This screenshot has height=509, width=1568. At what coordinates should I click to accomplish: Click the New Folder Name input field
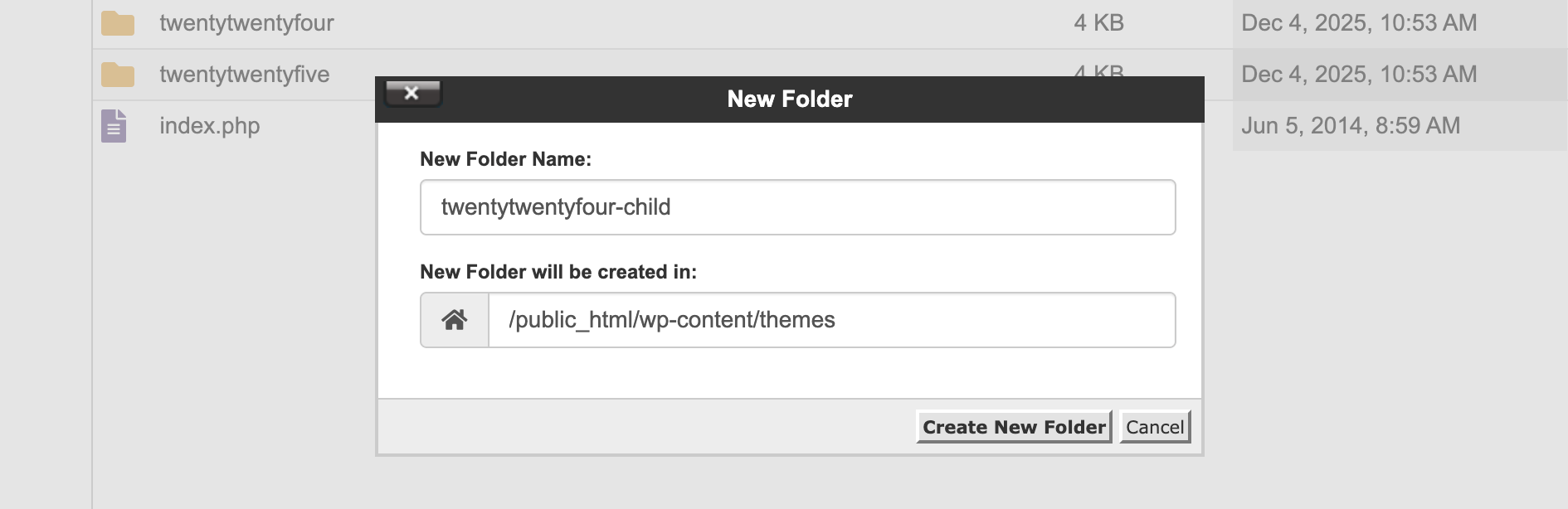coord(796,206)
